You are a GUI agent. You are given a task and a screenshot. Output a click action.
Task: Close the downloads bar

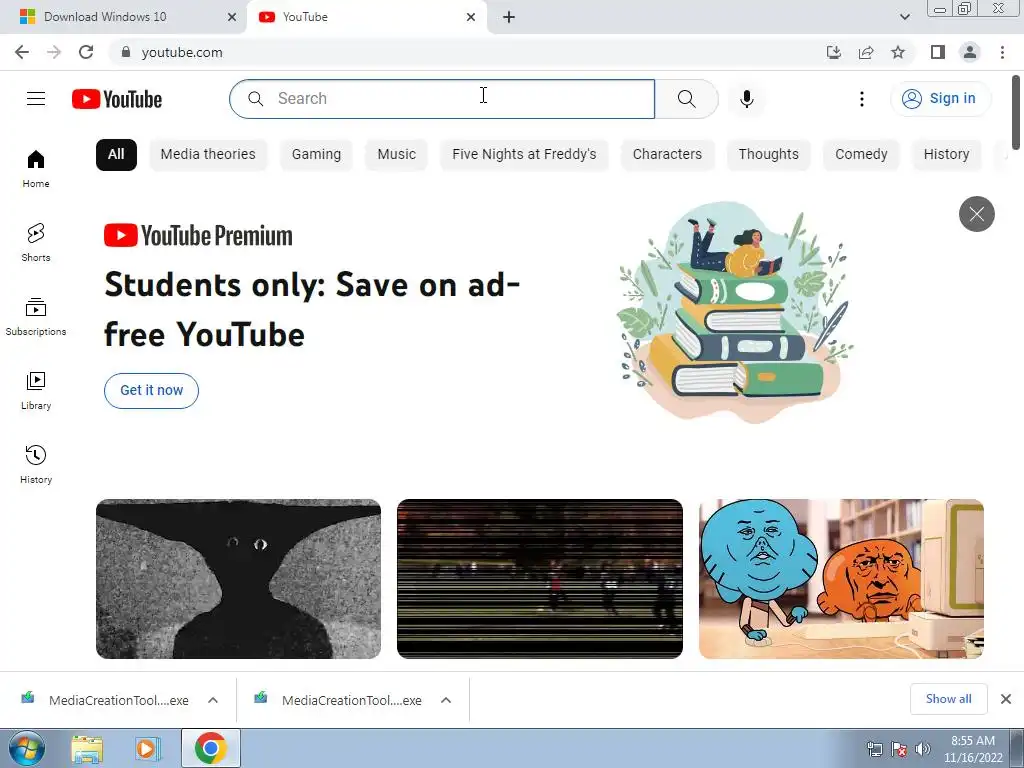point(1006,699)
